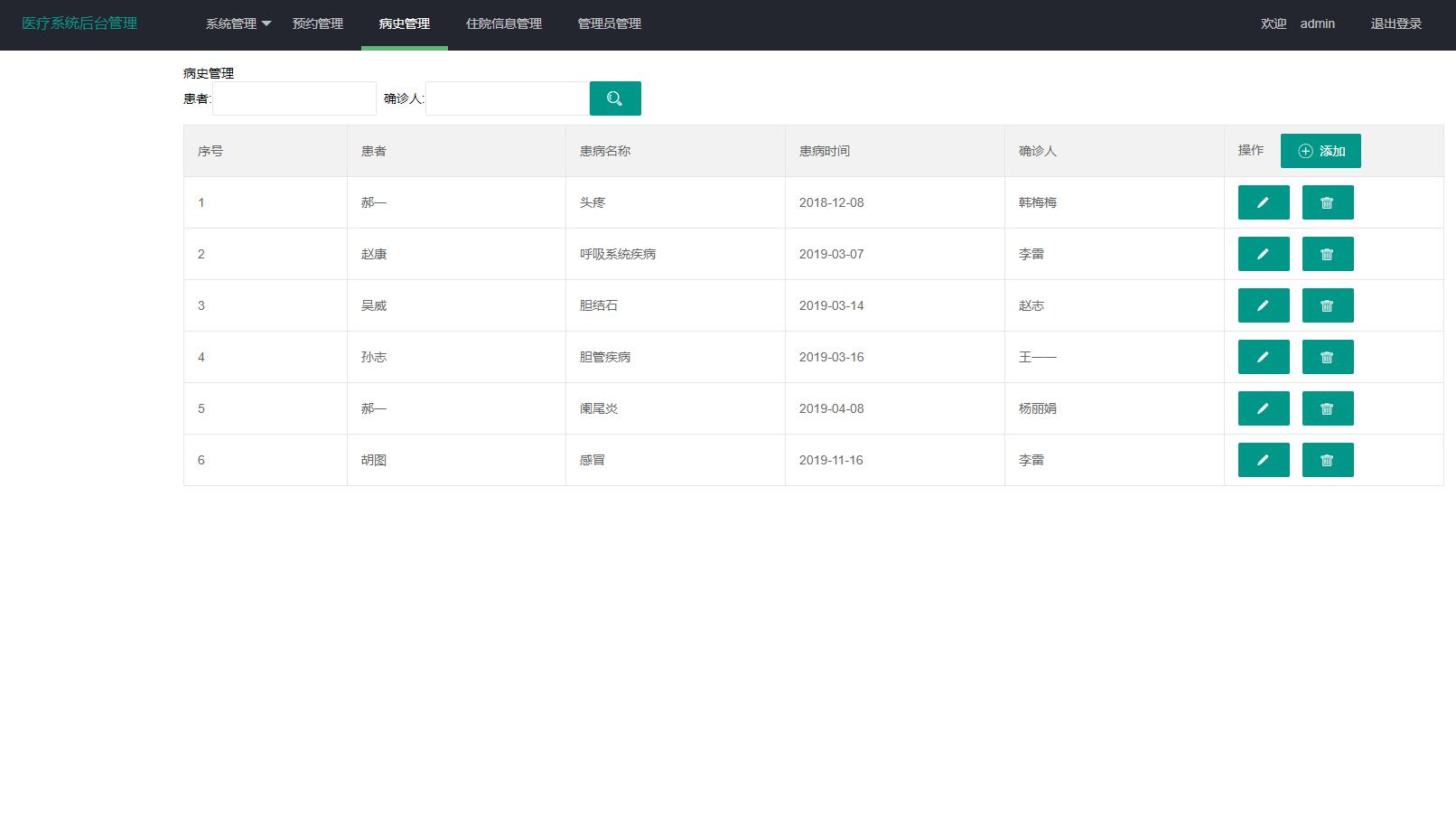Delete 胡图's 感冒 record
Image resolution: width=1456 pixels, height=815 pixels.
point(1327,460)
